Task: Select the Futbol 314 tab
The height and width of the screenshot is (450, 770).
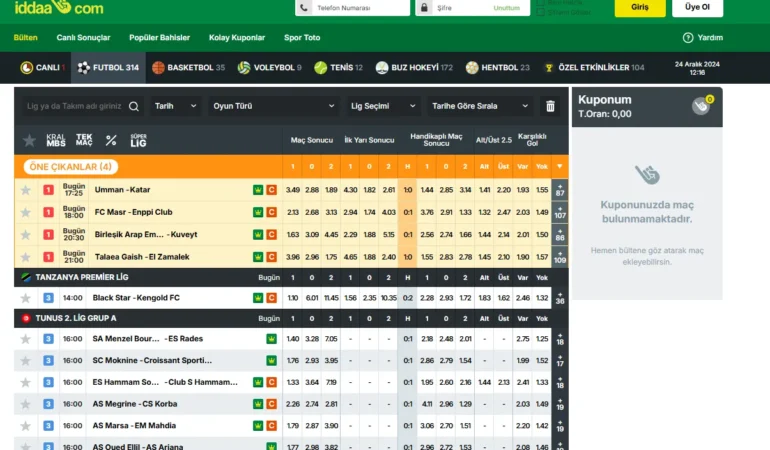Action: [x=109, y=68]
